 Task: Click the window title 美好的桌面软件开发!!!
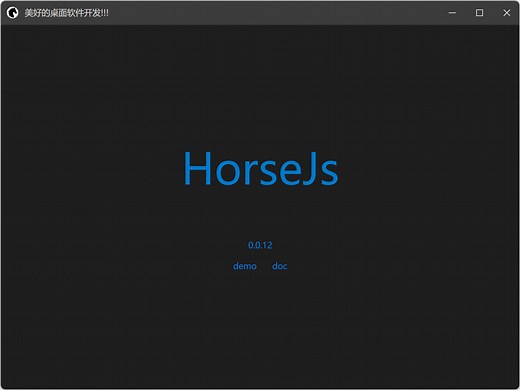(66, 13)
